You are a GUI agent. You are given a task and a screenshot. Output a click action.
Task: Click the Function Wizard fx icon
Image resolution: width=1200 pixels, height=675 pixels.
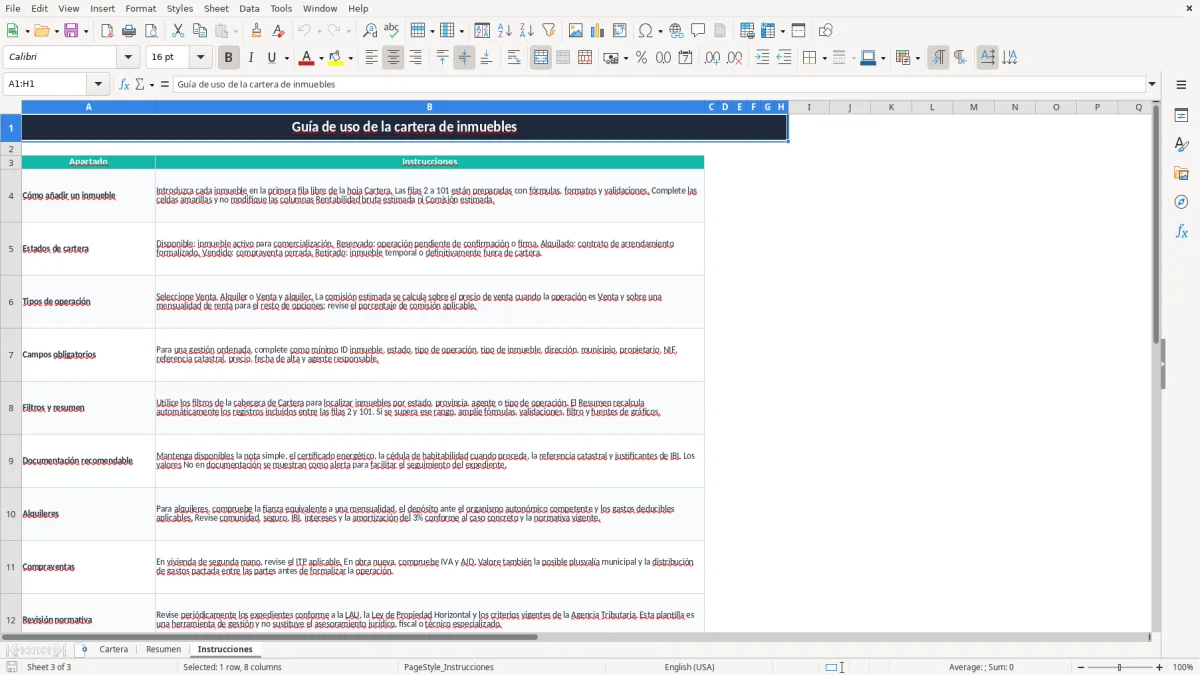[125, 84]
